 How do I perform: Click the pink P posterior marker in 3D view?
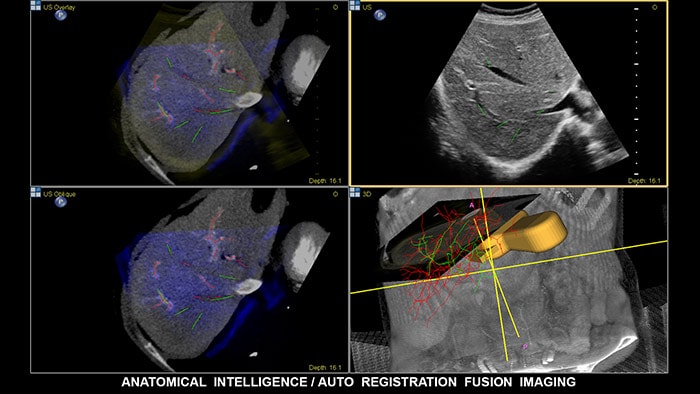click(x=525, y=346)
